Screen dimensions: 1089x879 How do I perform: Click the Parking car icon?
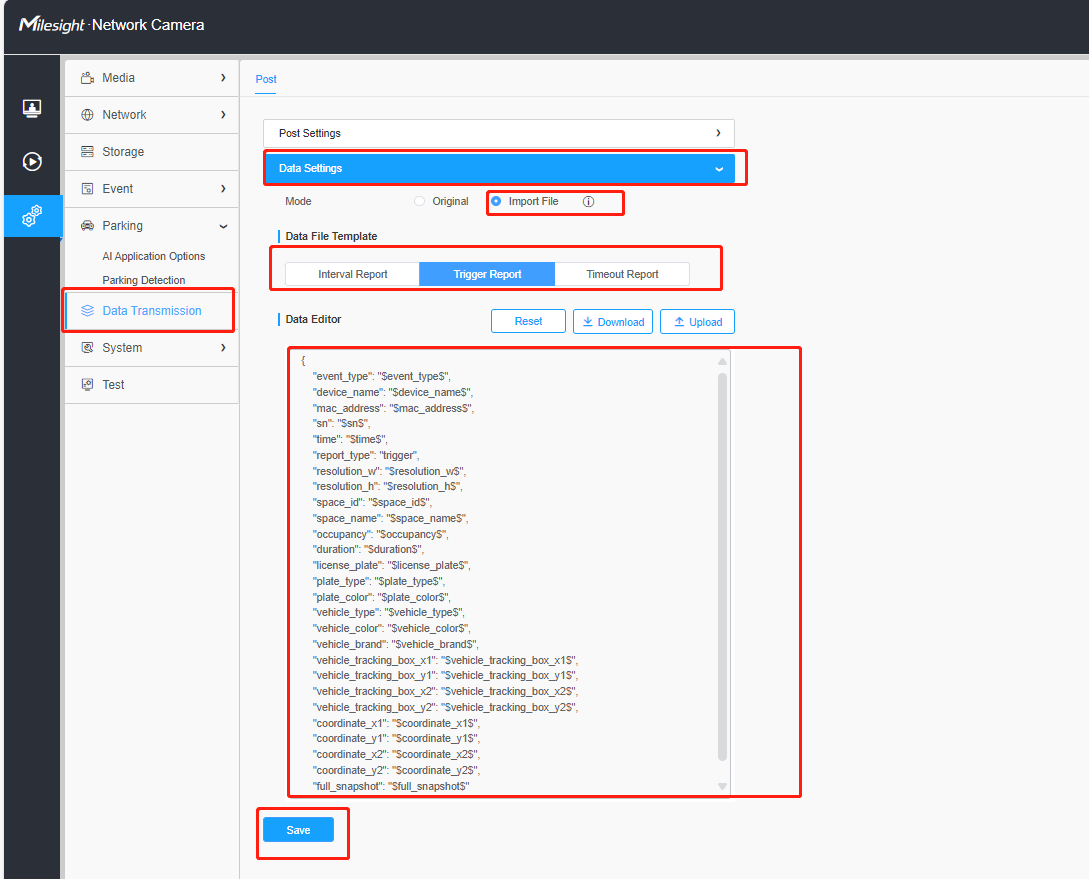pos(87,226)
